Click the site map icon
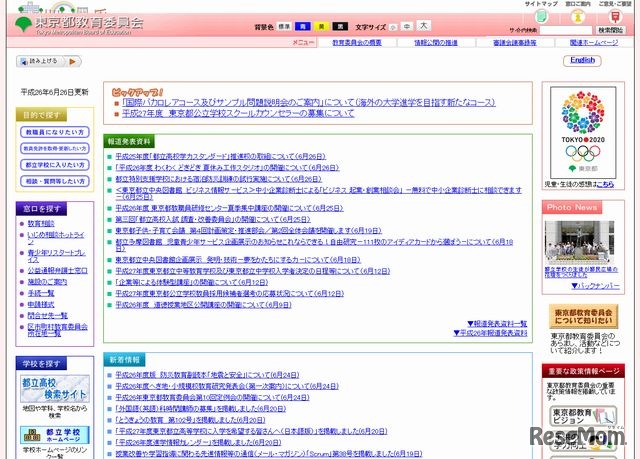The width and height of the screenshot is (640, 459). point(541,16)
